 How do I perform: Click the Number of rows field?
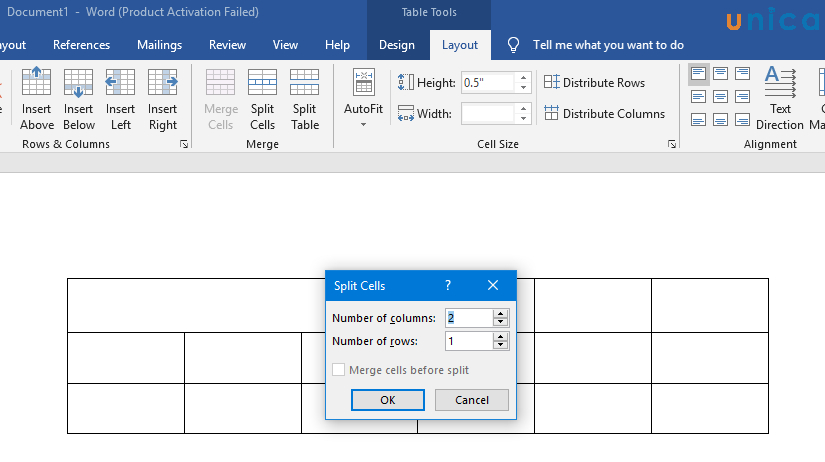[468, 342]
